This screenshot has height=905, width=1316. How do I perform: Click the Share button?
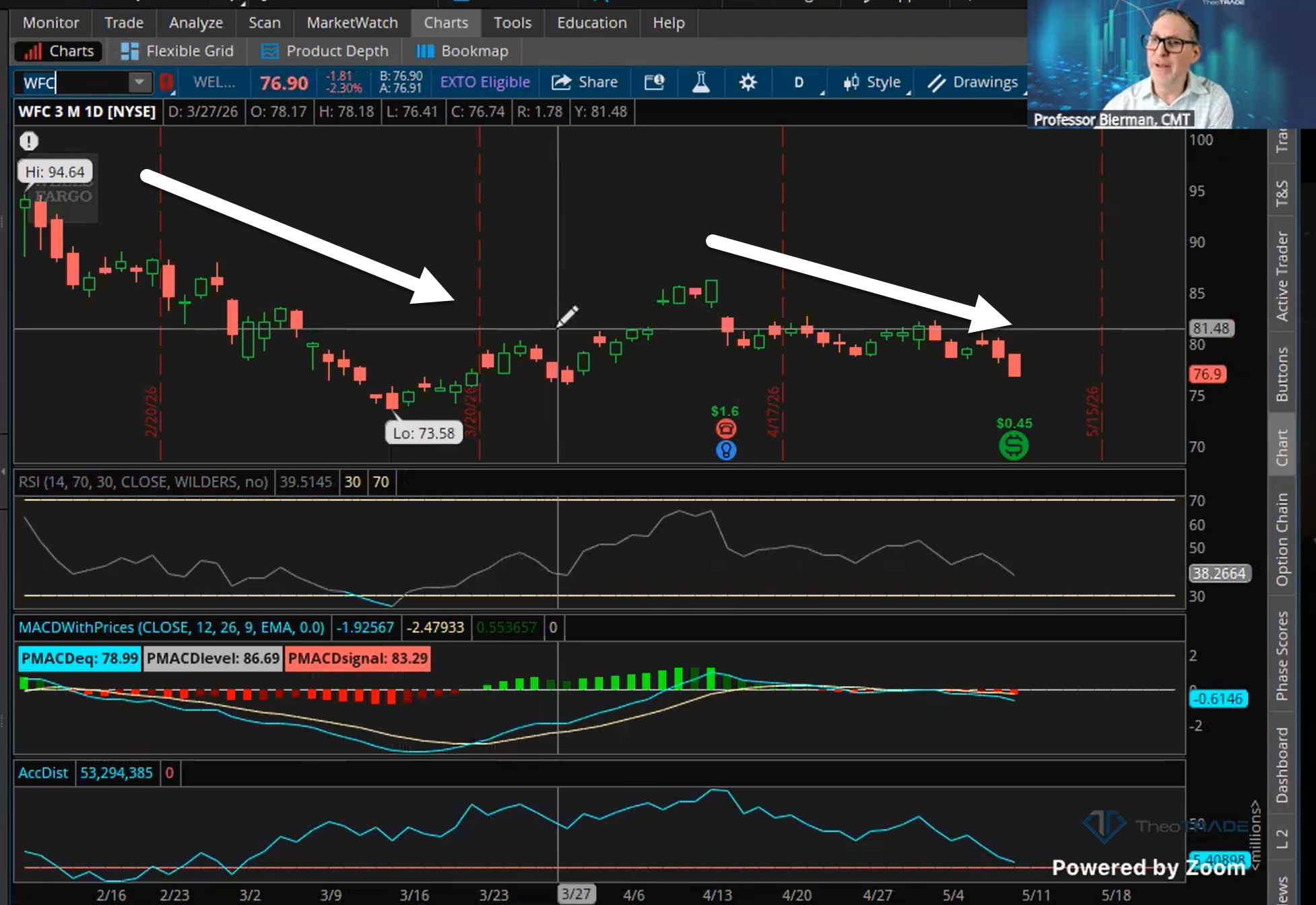pos(585,82)
